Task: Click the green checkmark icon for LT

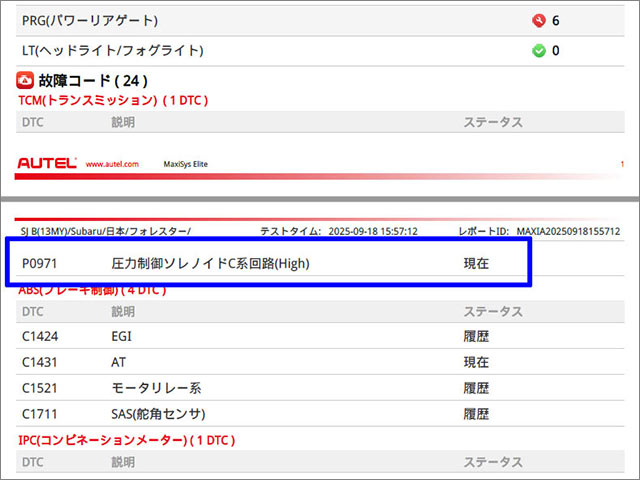Action: click(539, 50)
